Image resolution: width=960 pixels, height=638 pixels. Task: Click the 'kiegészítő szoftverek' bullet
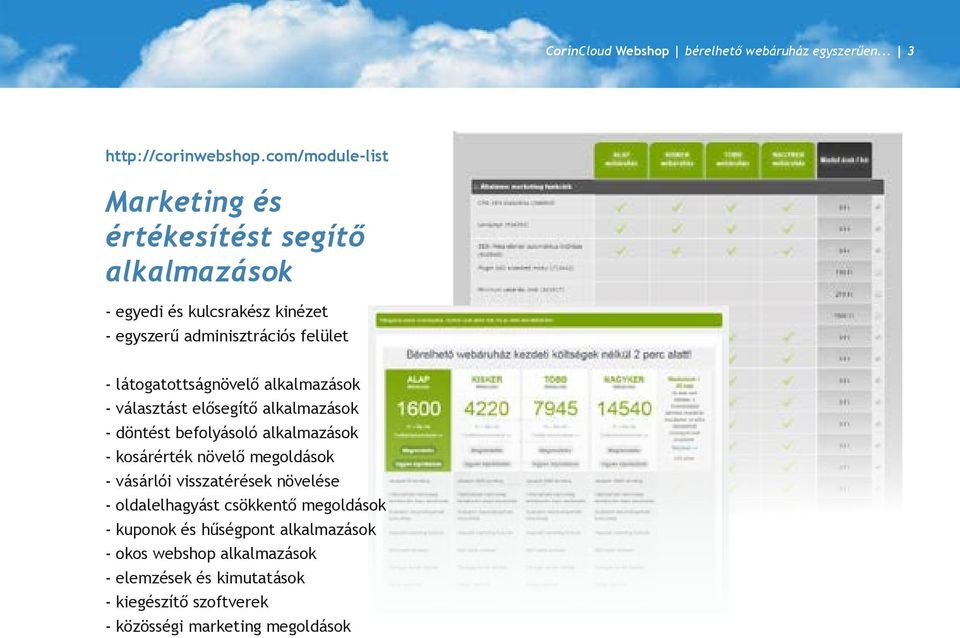tap(187, 602)
